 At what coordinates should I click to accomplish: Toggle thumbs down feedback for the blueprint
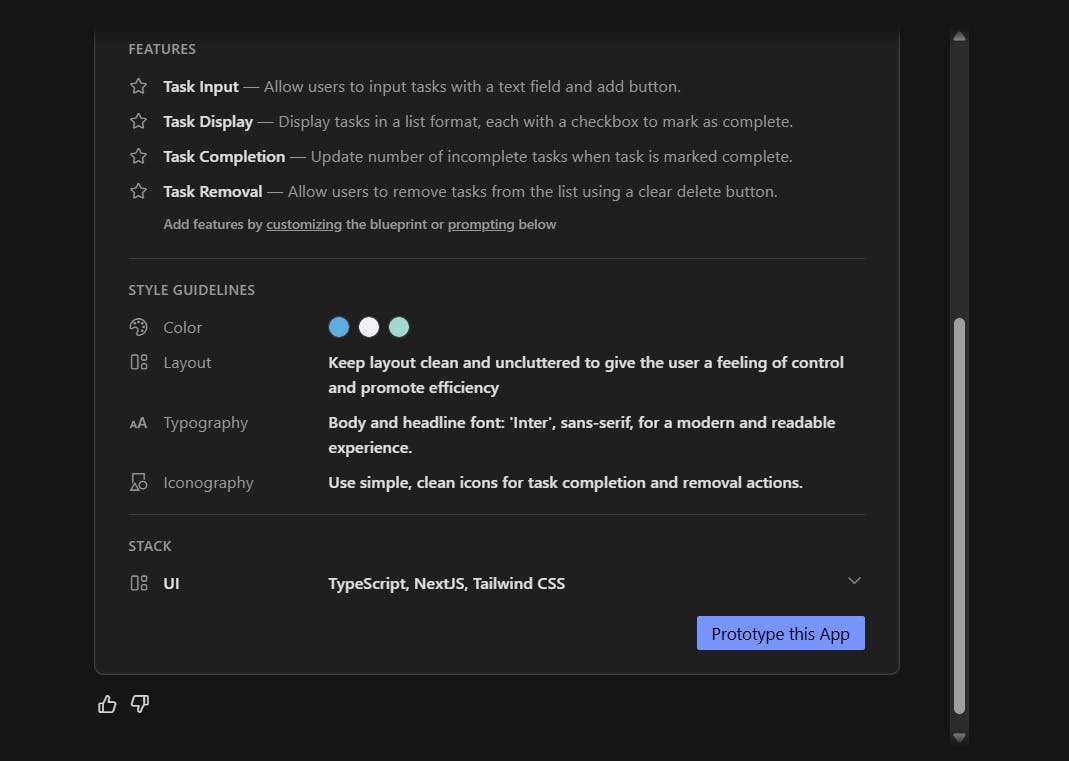[139, 704]
